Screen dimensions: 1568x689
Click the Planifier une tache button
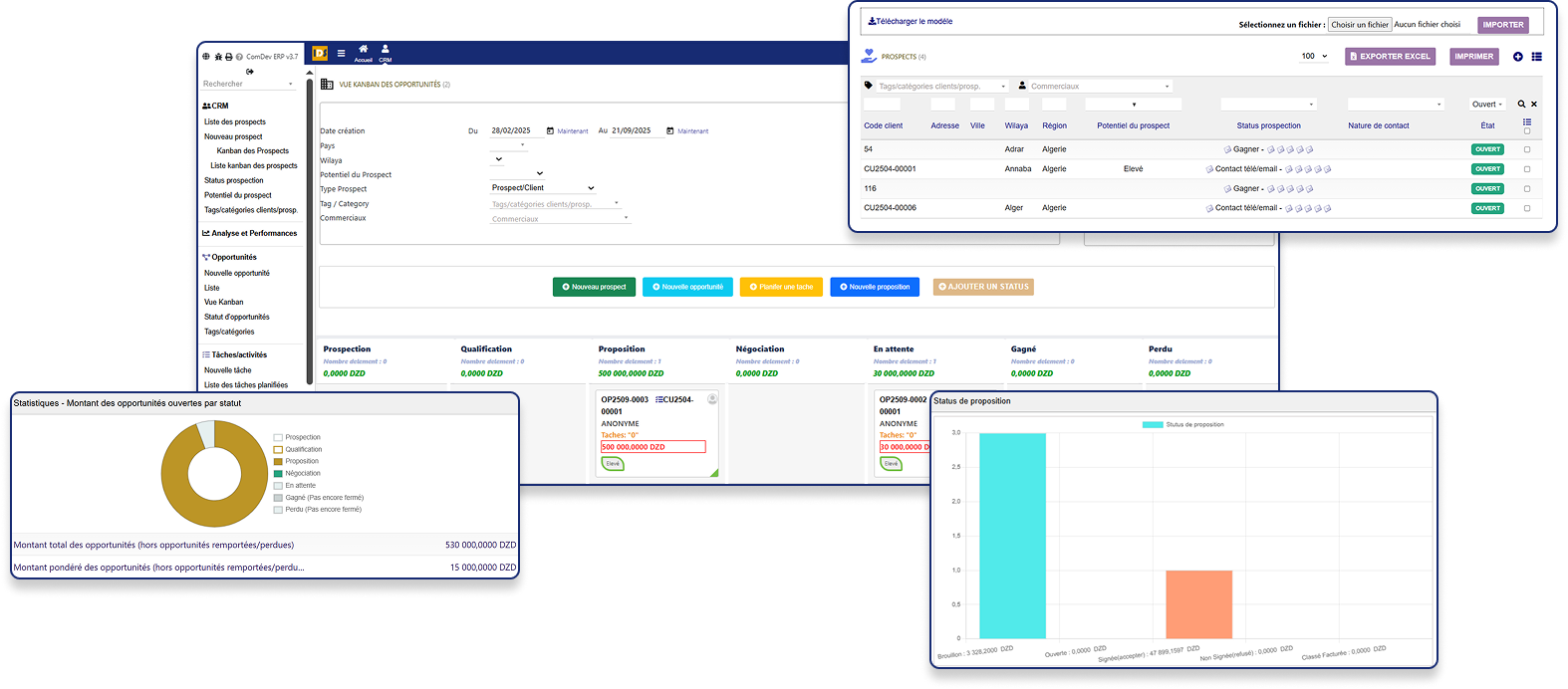pos(781,287)
